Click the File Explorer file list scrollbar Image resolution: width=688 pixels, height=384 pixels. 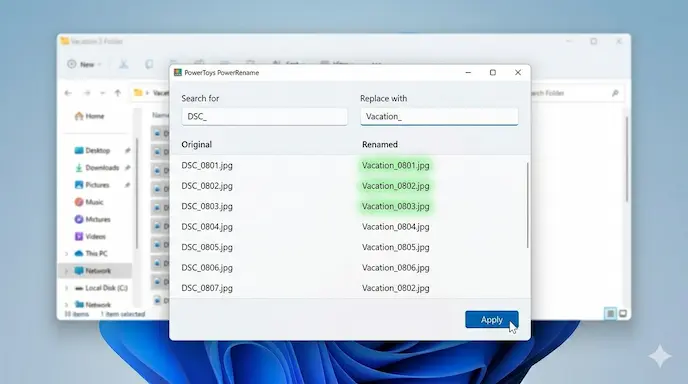tap(627, 159)
